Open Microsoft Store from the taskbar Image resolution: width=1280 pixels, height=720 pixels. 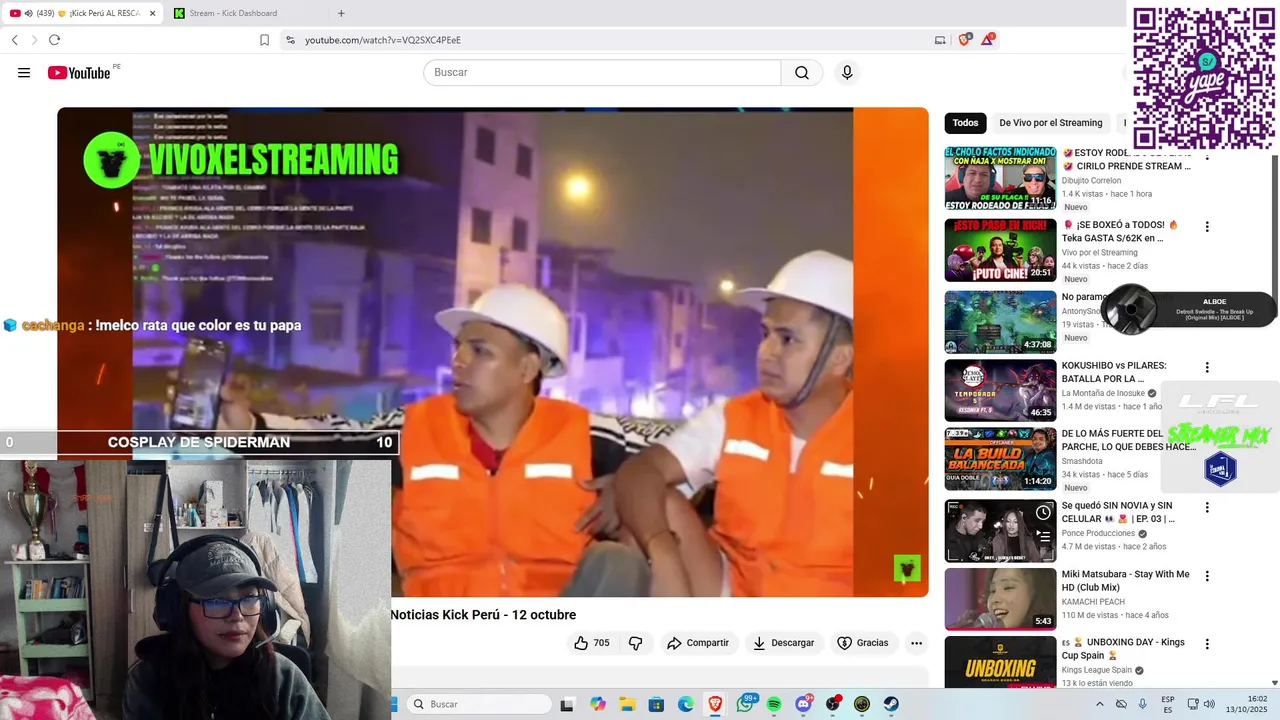click(656, 704)
